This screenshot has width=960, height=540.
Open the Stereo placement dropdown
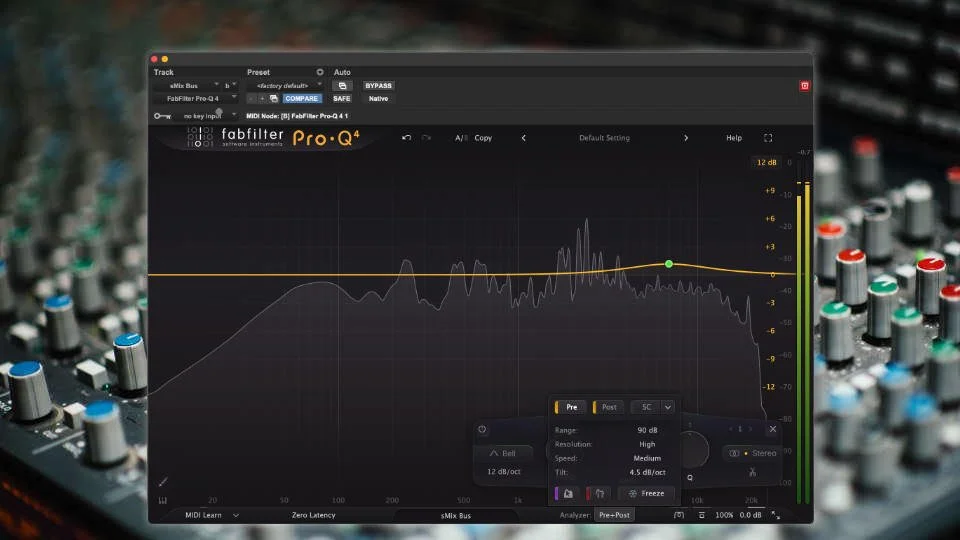coord(752,454)
